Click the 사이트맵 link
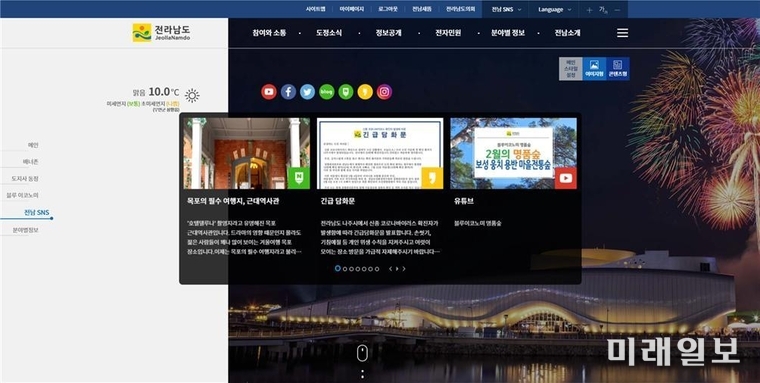 point(315,9)
